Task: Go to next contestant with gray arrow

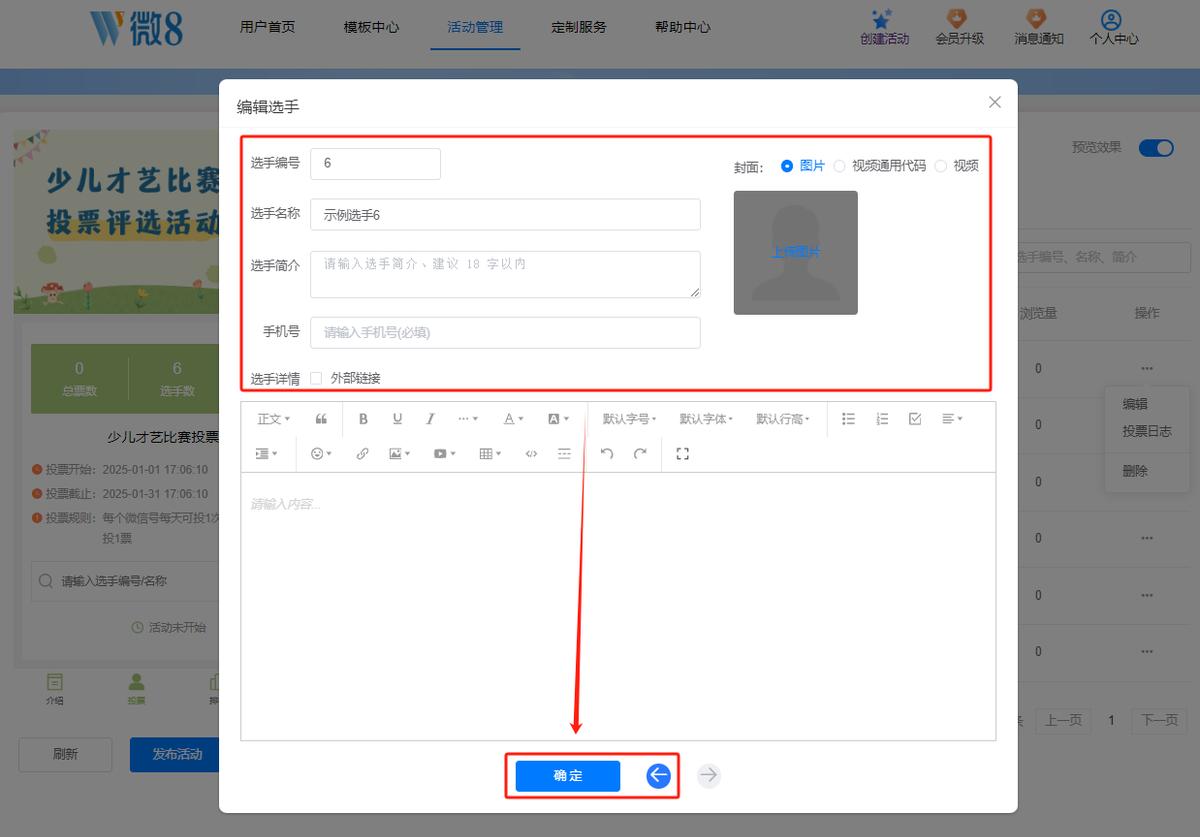Action: coord(709,775)
